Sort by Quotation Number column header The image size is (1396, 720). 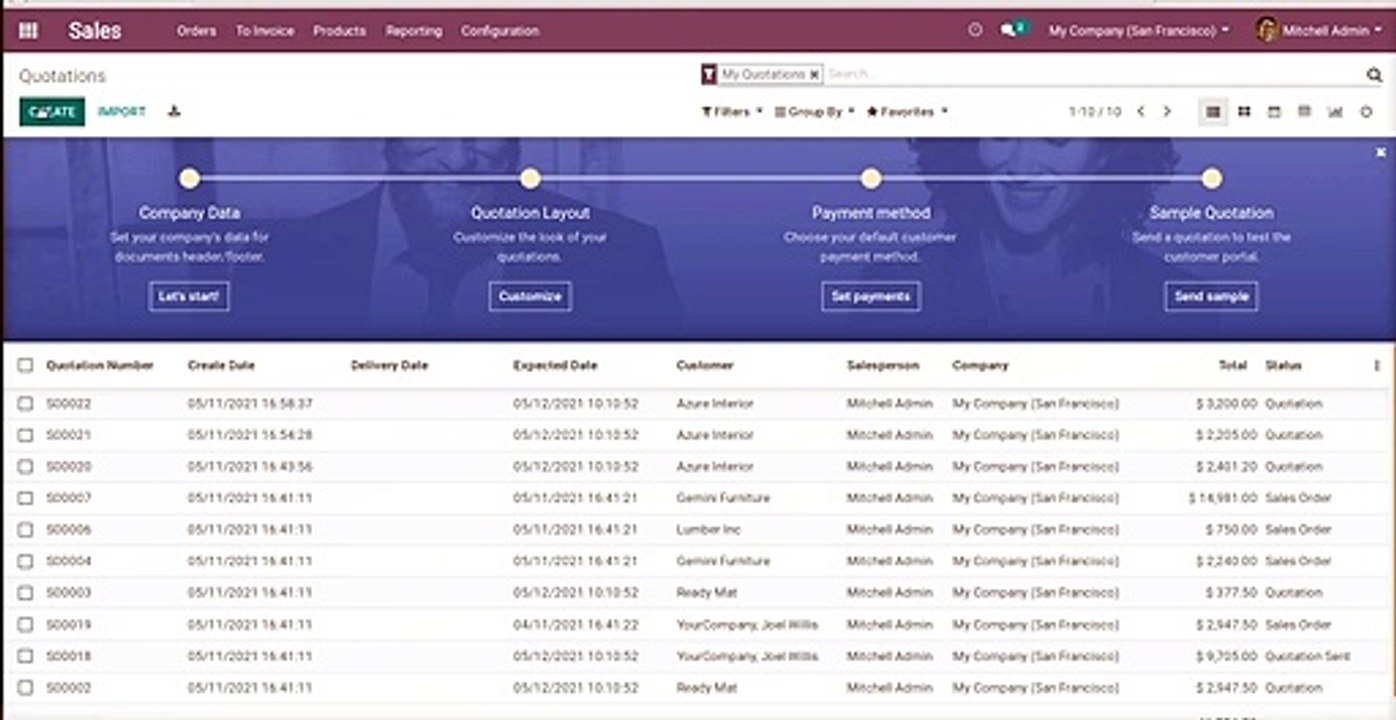tap(100, 366)
